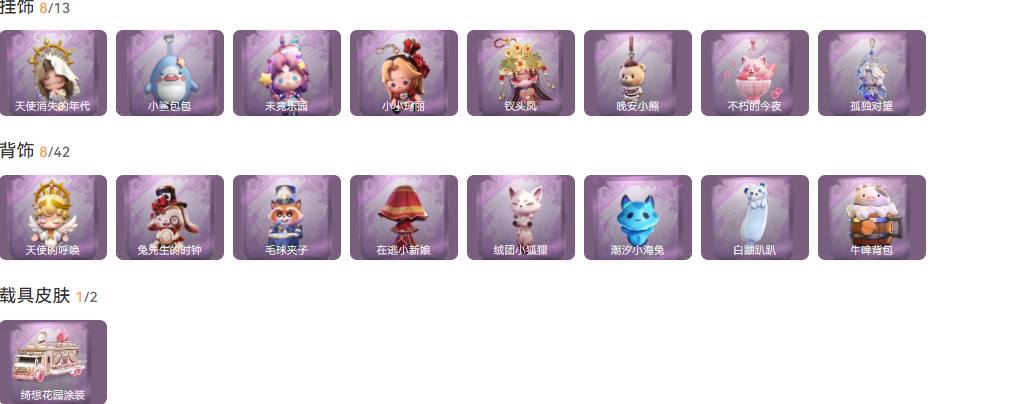Open the 白鼬趴趴 back accessory
The image size is (1031, 404).
pos(755,218)
